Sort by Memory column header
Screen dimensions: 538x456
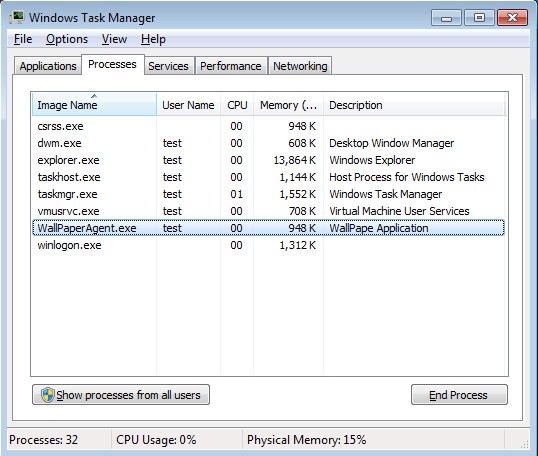click(288, 105)
